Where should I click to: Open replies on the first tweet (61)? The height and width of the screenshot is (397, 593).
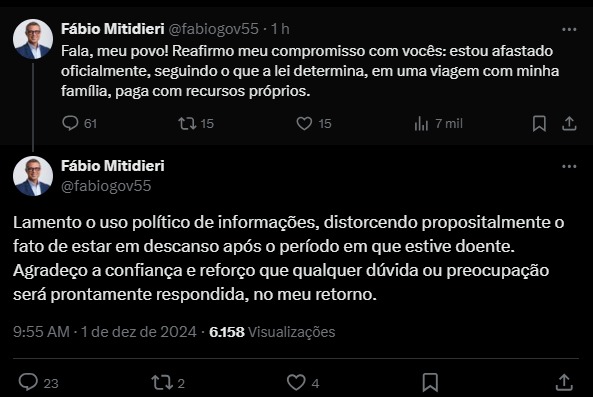(79, 123)
